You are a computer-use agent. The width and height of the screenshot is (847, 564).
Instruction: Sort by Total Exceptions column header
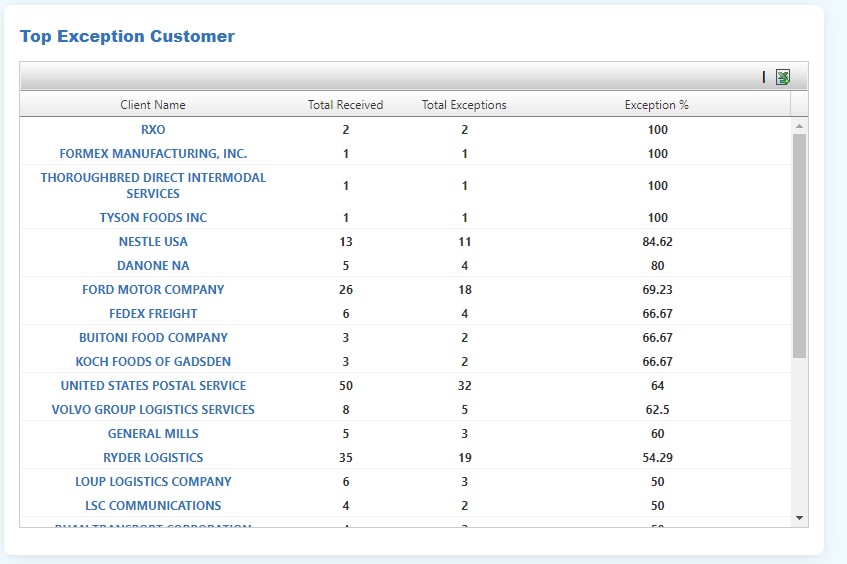(x=464, y=105)
